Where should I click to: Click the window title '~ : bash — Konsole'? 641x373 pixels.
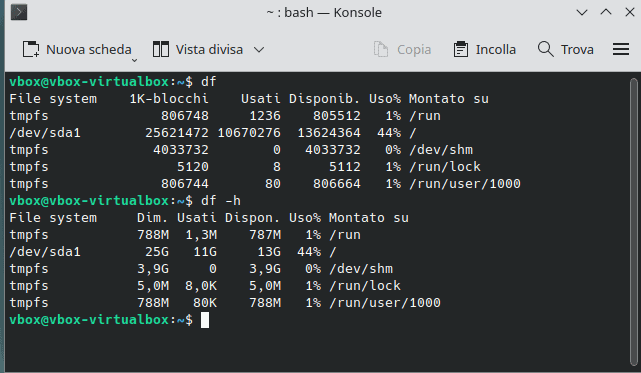324,13
